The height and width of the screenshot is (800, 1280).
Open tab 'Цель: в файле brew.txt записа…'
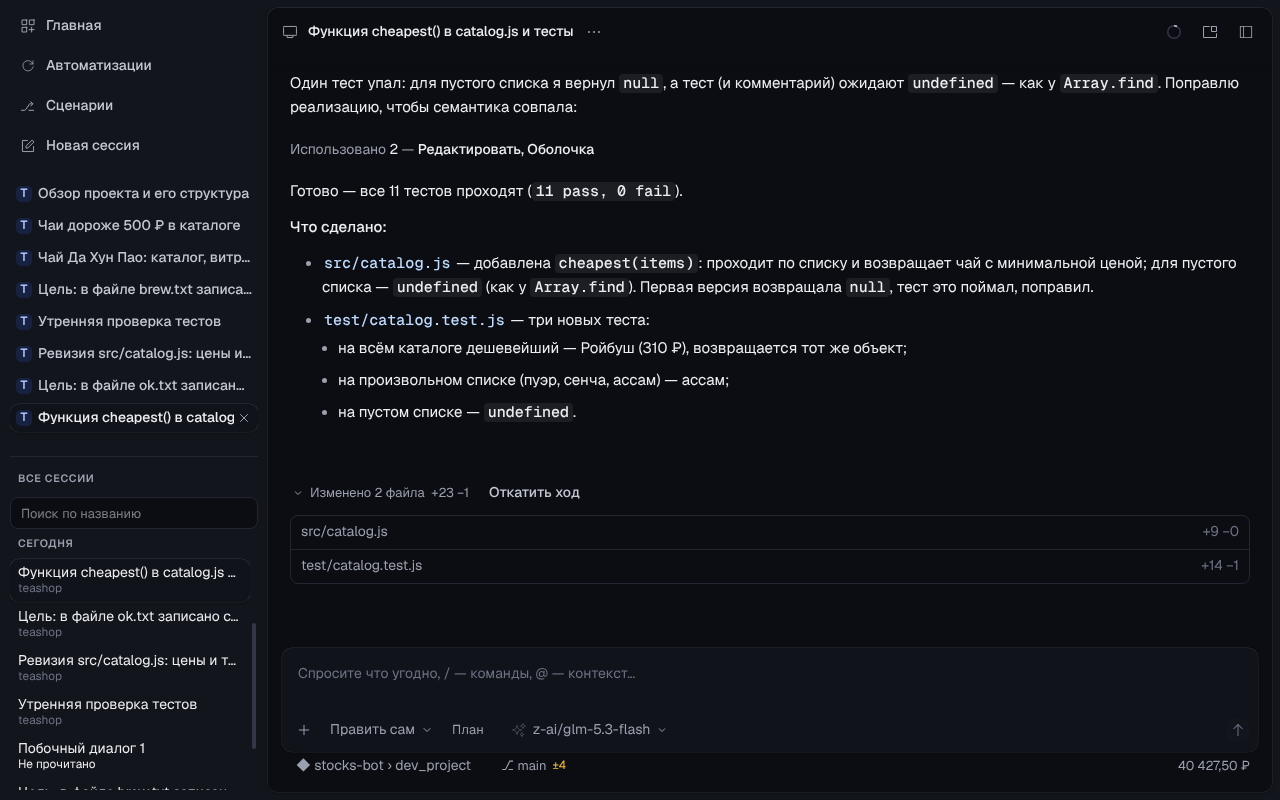134,289
